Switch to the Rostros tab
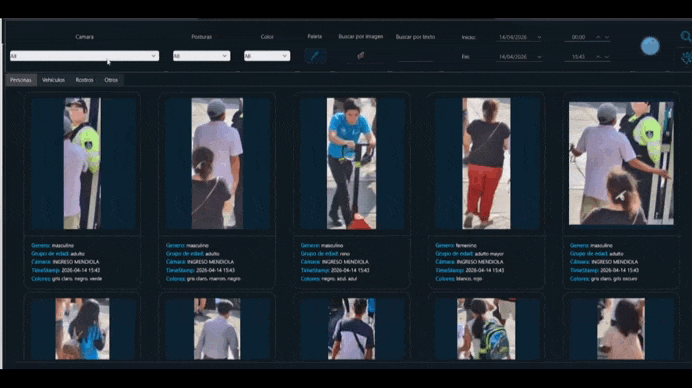The image size is (692, 388). pos(84,80)
